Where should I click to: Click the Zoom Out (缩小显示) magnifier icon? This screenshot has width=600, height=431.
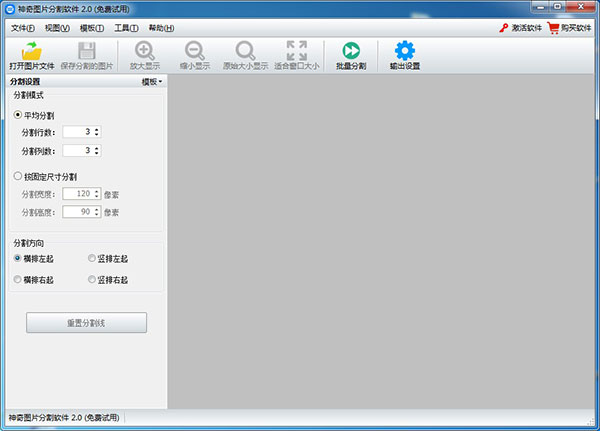pos(194,51)
